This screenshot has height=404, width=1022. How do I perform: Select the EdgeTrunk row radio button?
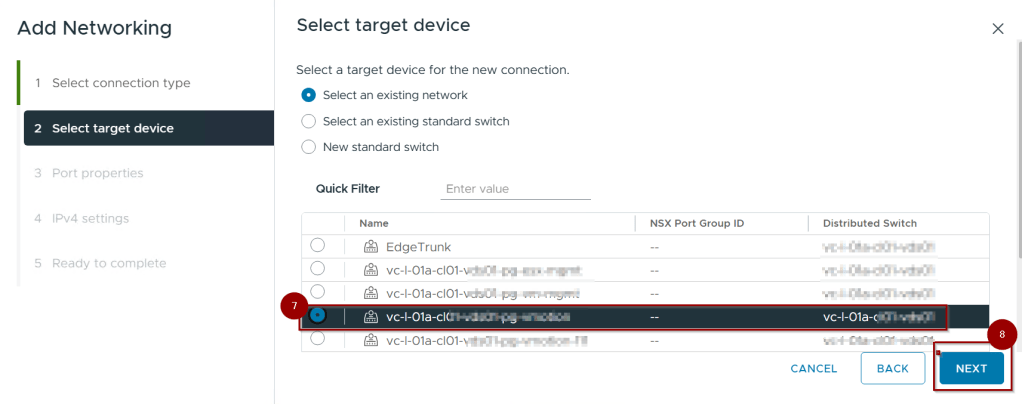(317, 245)
